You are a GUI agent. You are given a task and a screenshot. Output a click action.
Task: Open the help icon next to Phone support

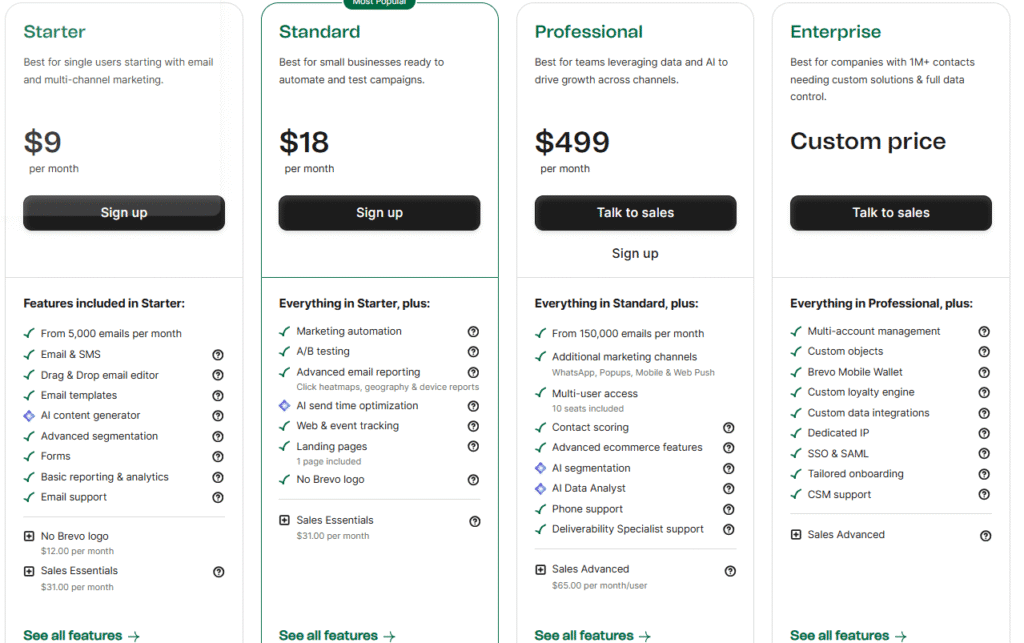point(730,509)
